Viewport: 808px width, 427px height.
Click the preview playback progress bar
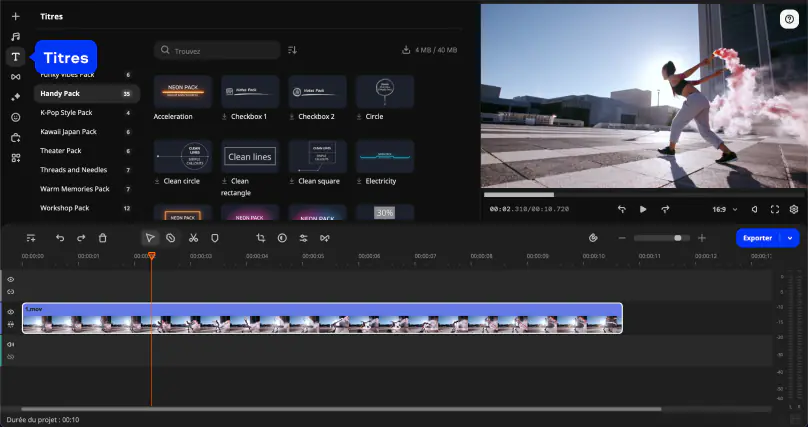pyautogui.click(x=644, y=195)
